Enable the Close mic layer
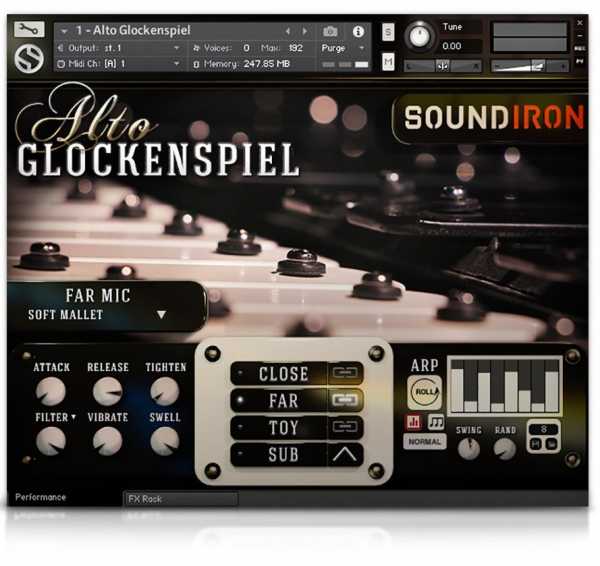 click(x=279, y=374)
